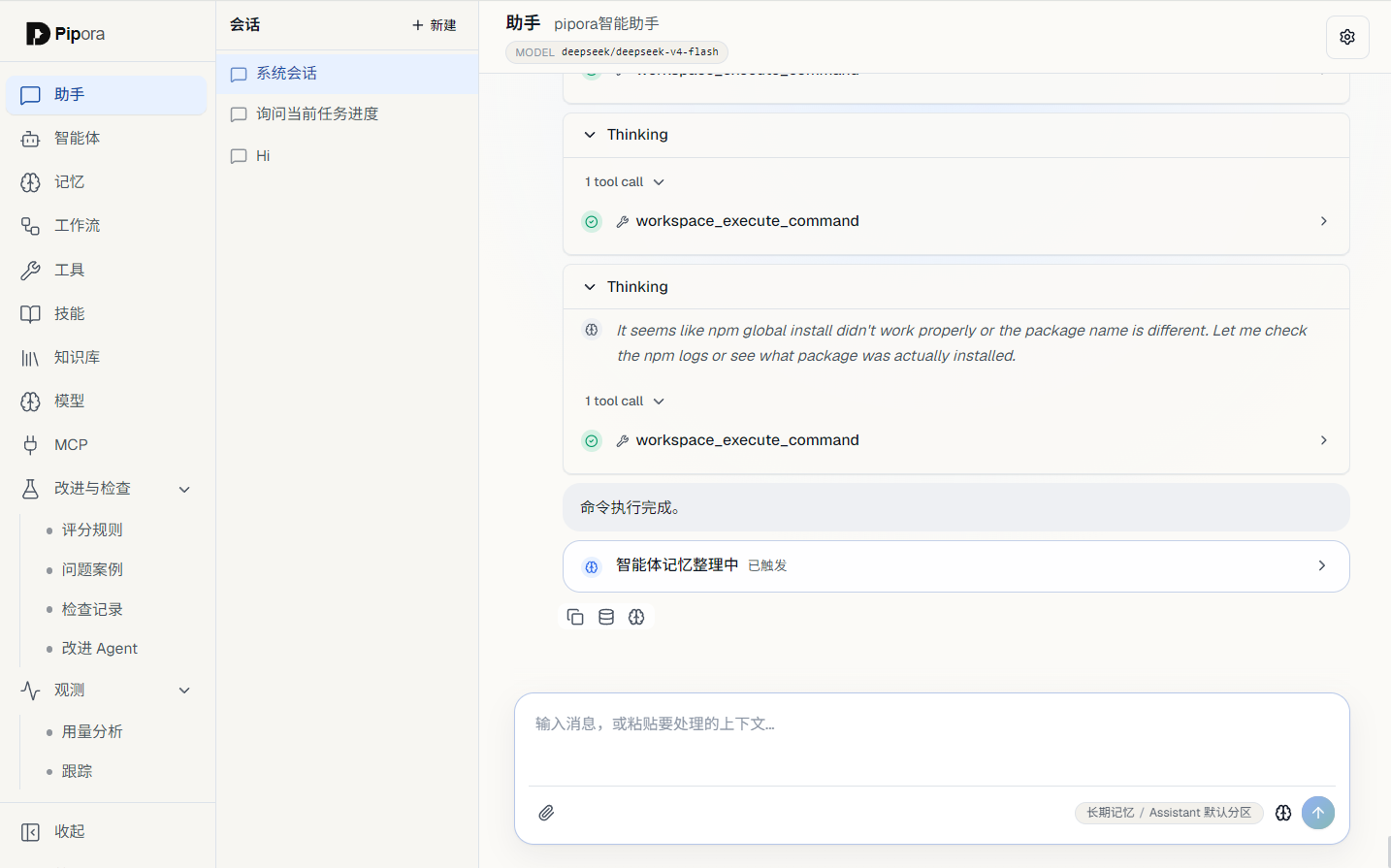
Task: Click the Pipora logo
Action: 65,34
